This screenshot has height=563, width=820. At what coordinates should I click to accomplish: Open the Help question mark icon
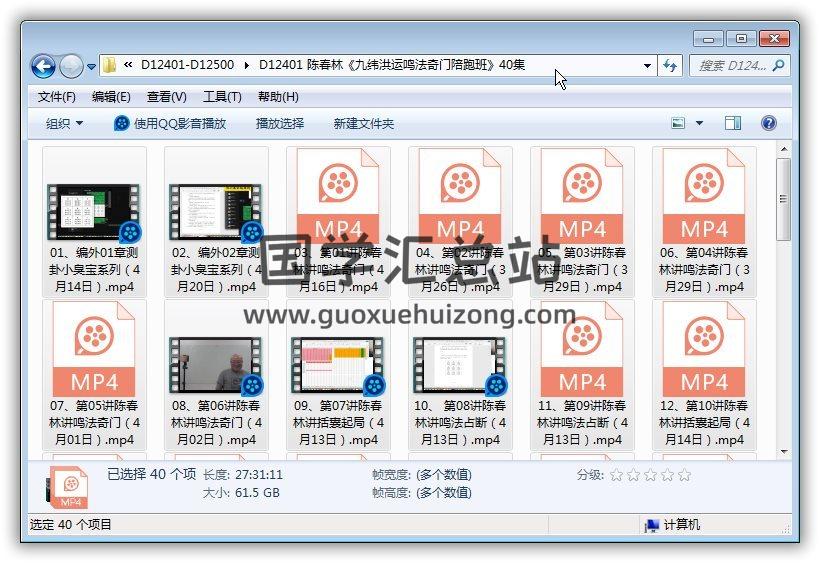769,123
